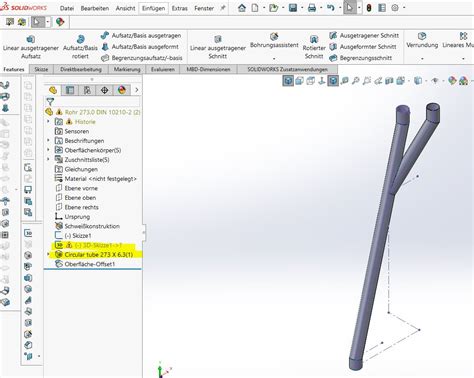The width and height of the screenshot is (474, 378).
Task: Open PropertyManager tab icon
Action: click(70, 90)
